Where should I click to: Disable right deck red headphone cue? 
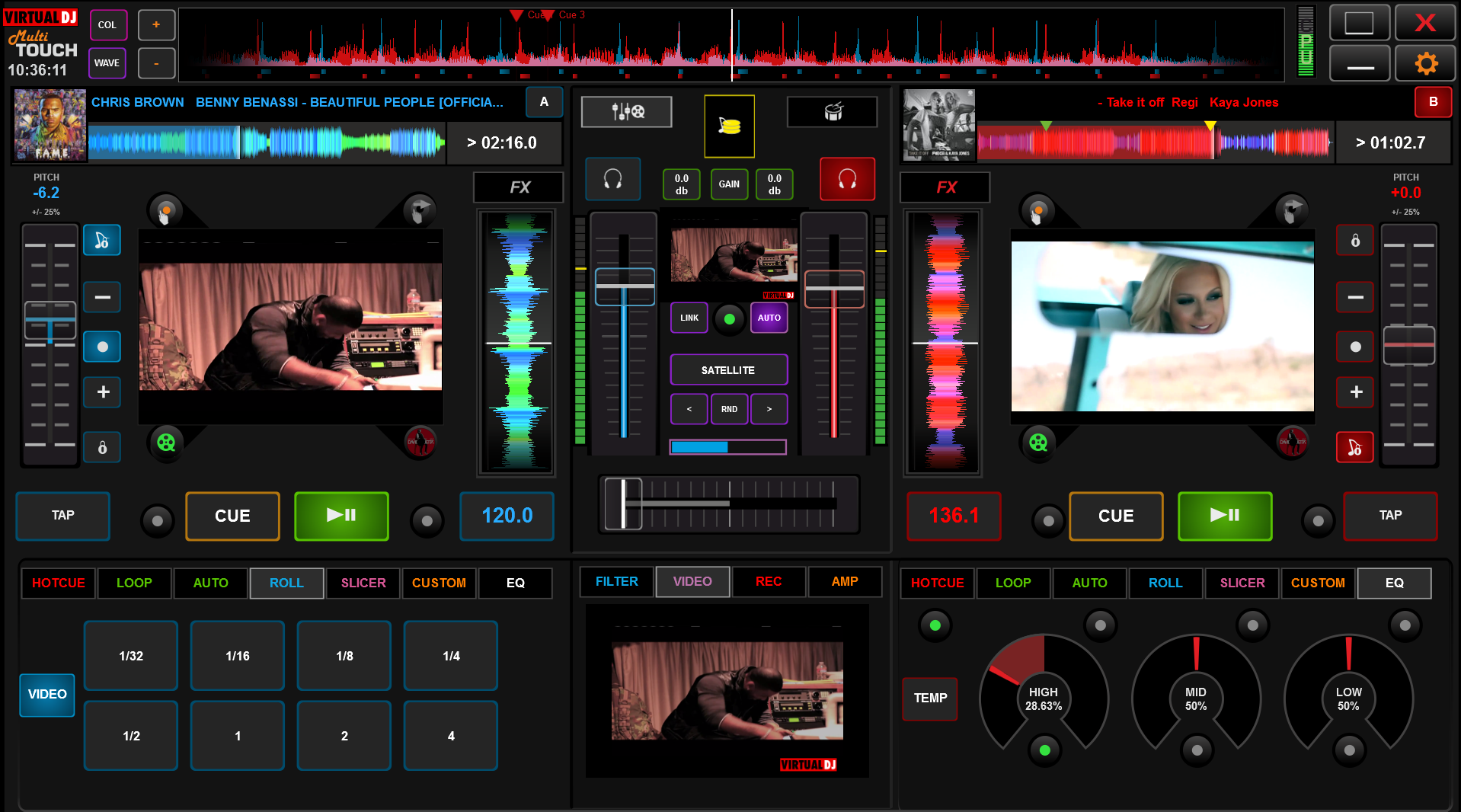coord(847,180)
